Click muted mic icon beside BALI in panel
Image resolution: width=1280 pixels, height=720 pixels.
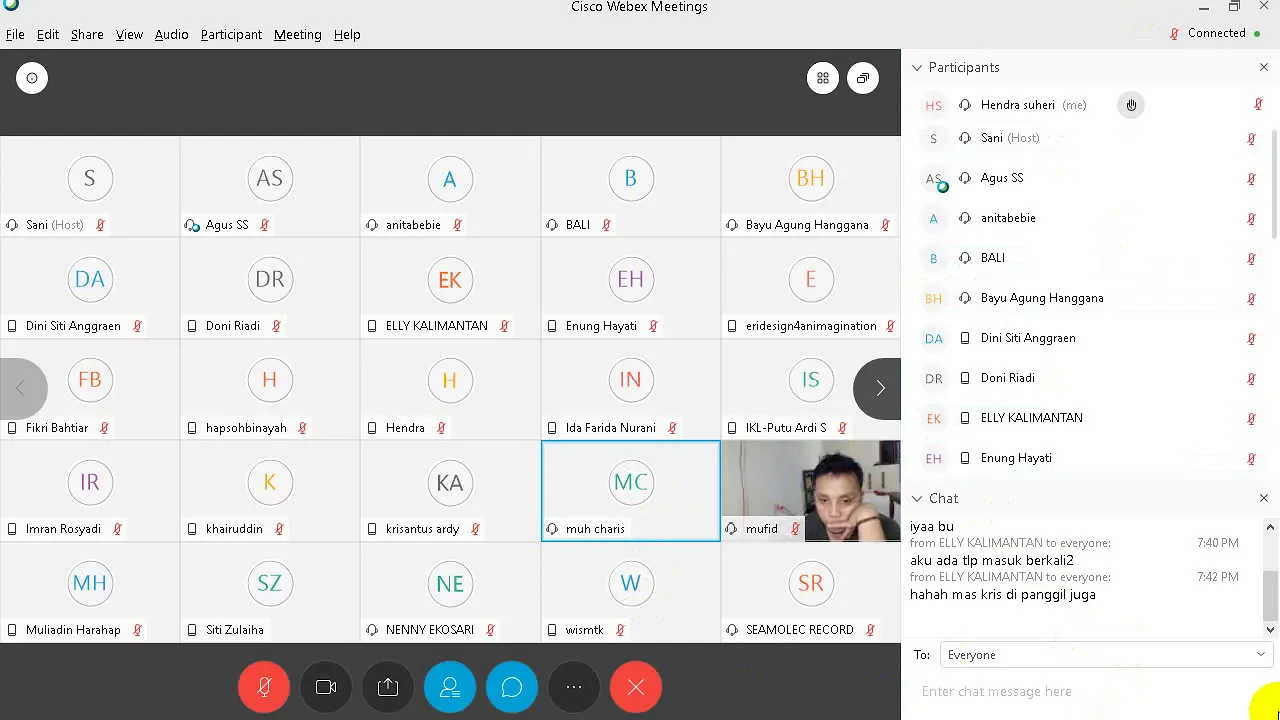pyautogui.click(x=1251, y=259)
